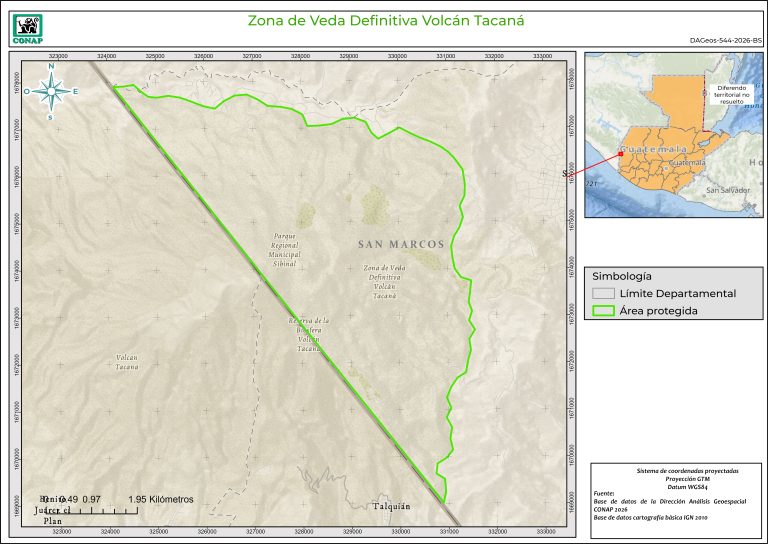The width and height of the screenshot is (768, 544).
Task: Click the Parque Regional Municipal Sibinal label
Action: [285, 249]
